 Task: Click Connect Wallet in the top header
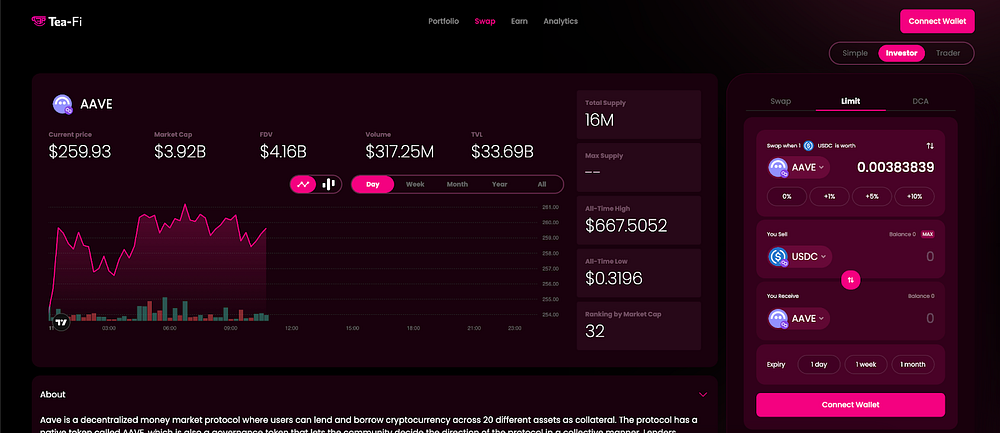(x=937, y=21)
